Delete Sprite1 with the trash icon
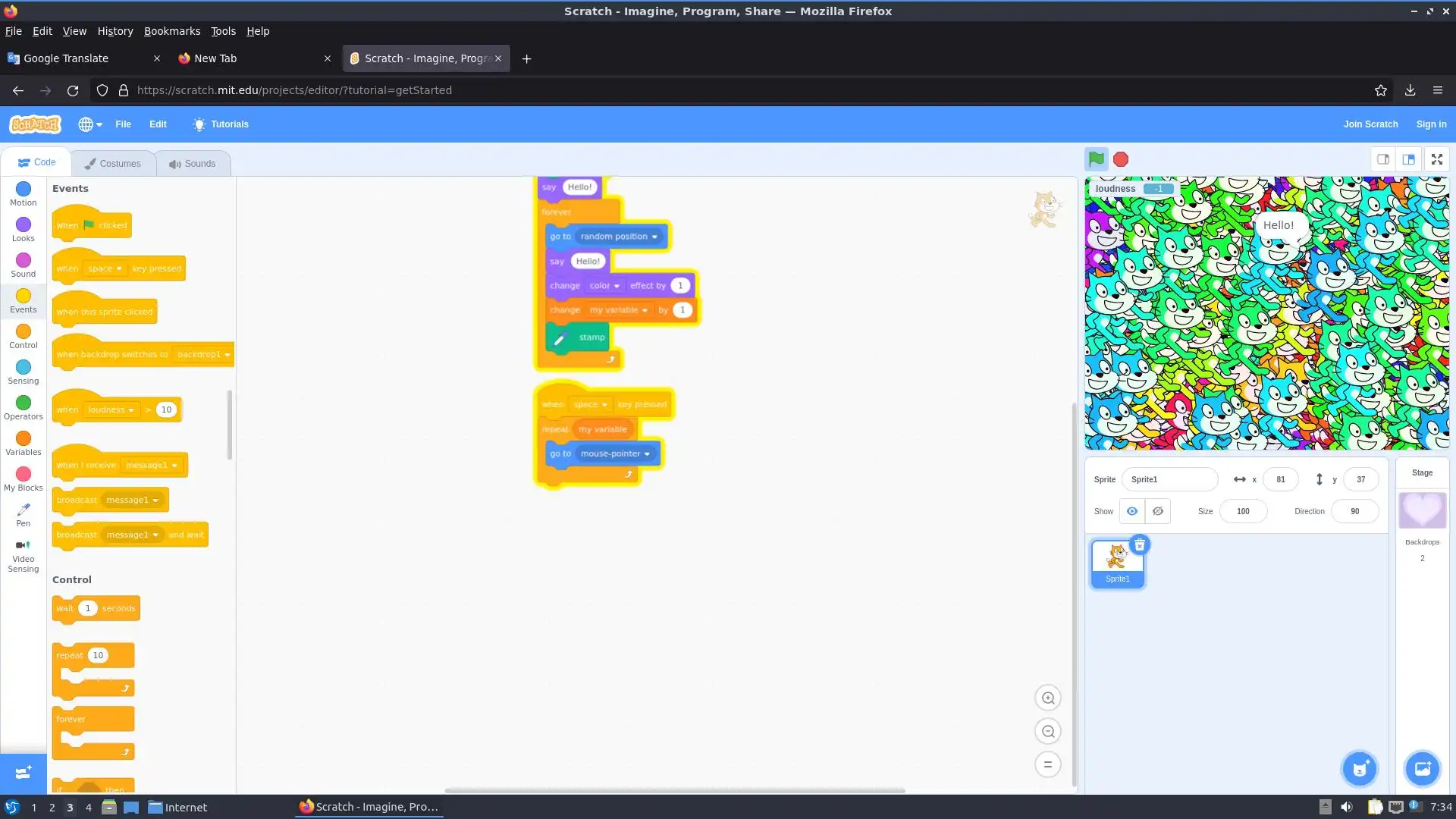The image size is (1456, 819). pos(1139,545)
